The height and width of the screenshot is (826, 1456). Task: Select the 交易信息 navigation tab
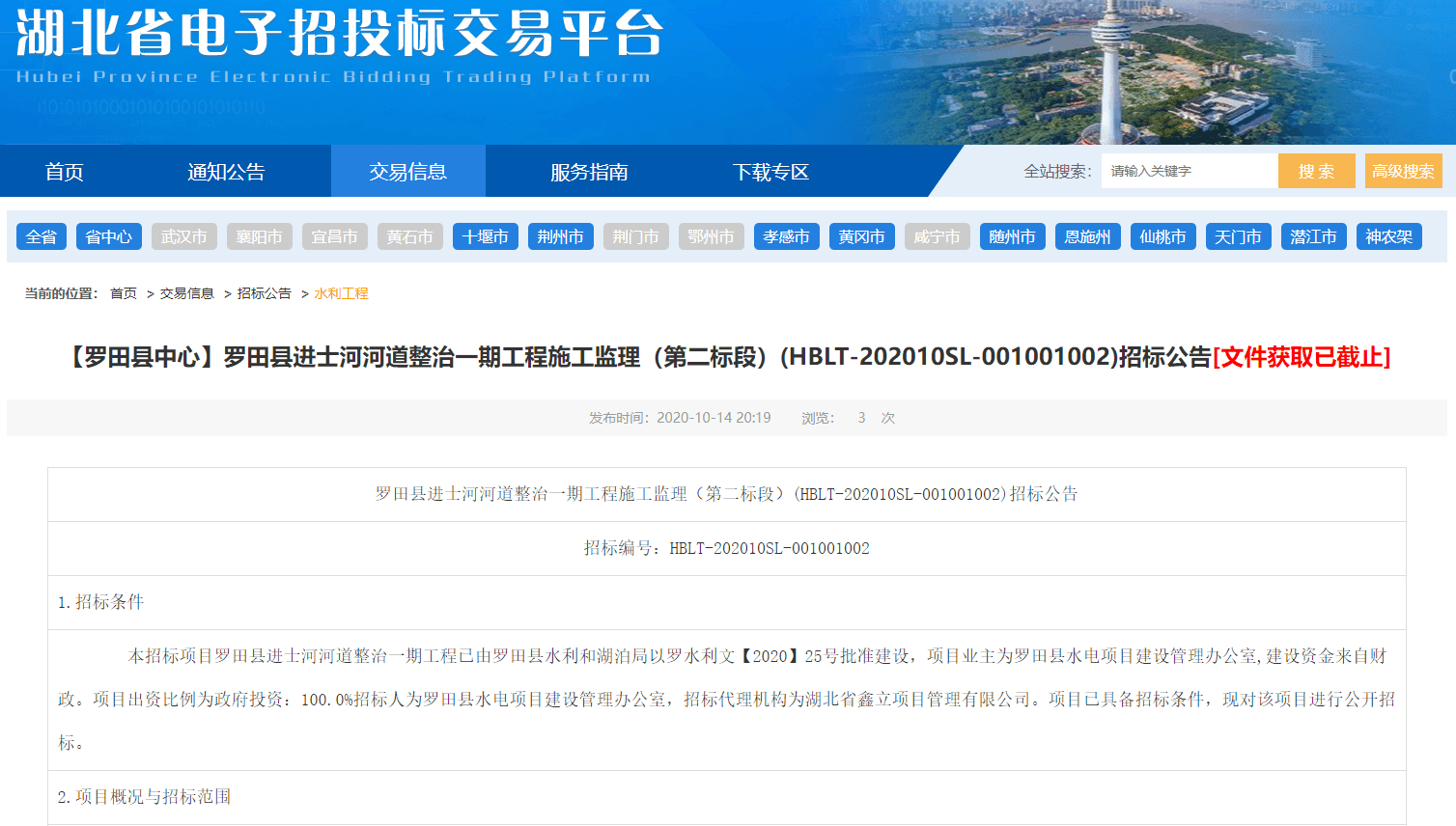pyautogui.click(x=407, y=172)
